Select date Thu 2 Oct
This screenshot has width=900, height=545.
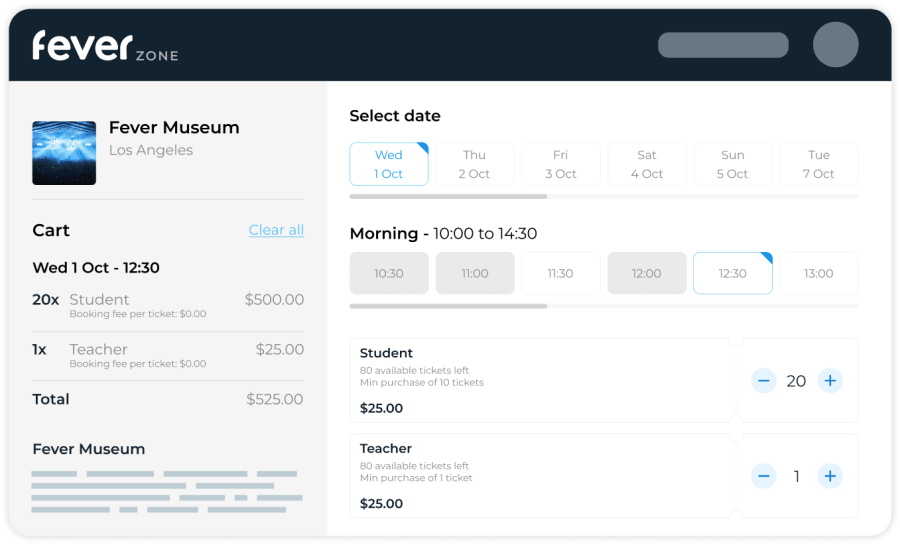pos(475,164)
